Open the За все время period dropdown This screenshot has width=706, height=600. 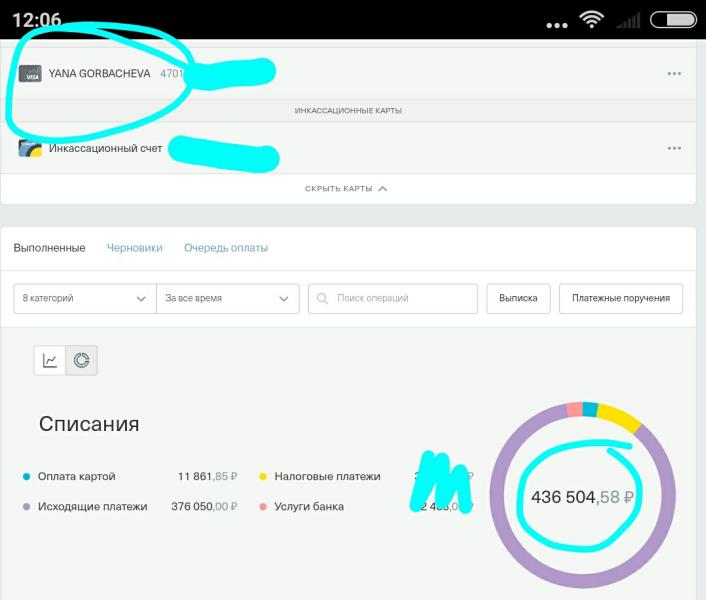coord(228,298)
